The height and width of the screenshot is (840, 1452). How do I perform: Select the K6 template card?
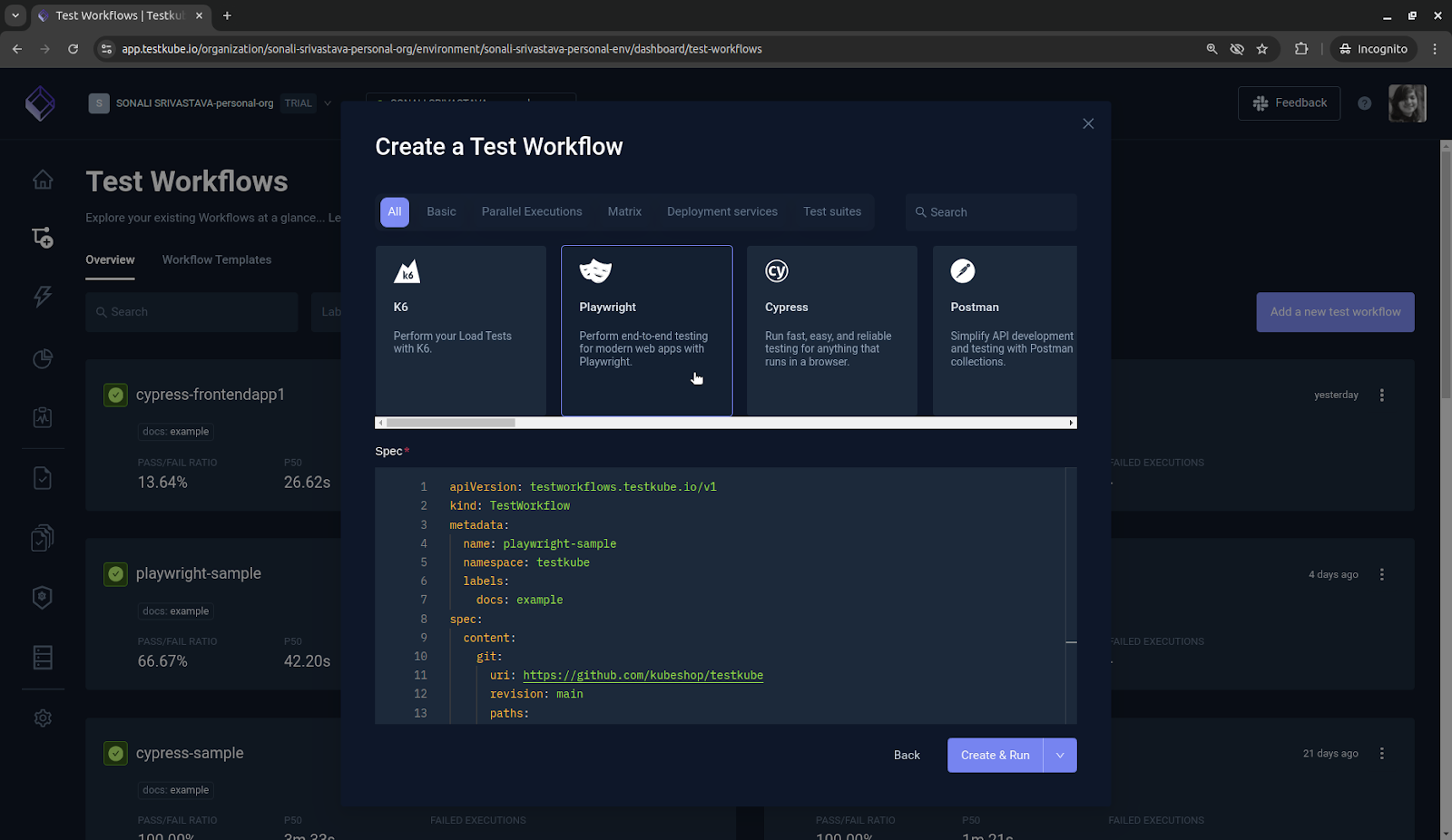461,330
